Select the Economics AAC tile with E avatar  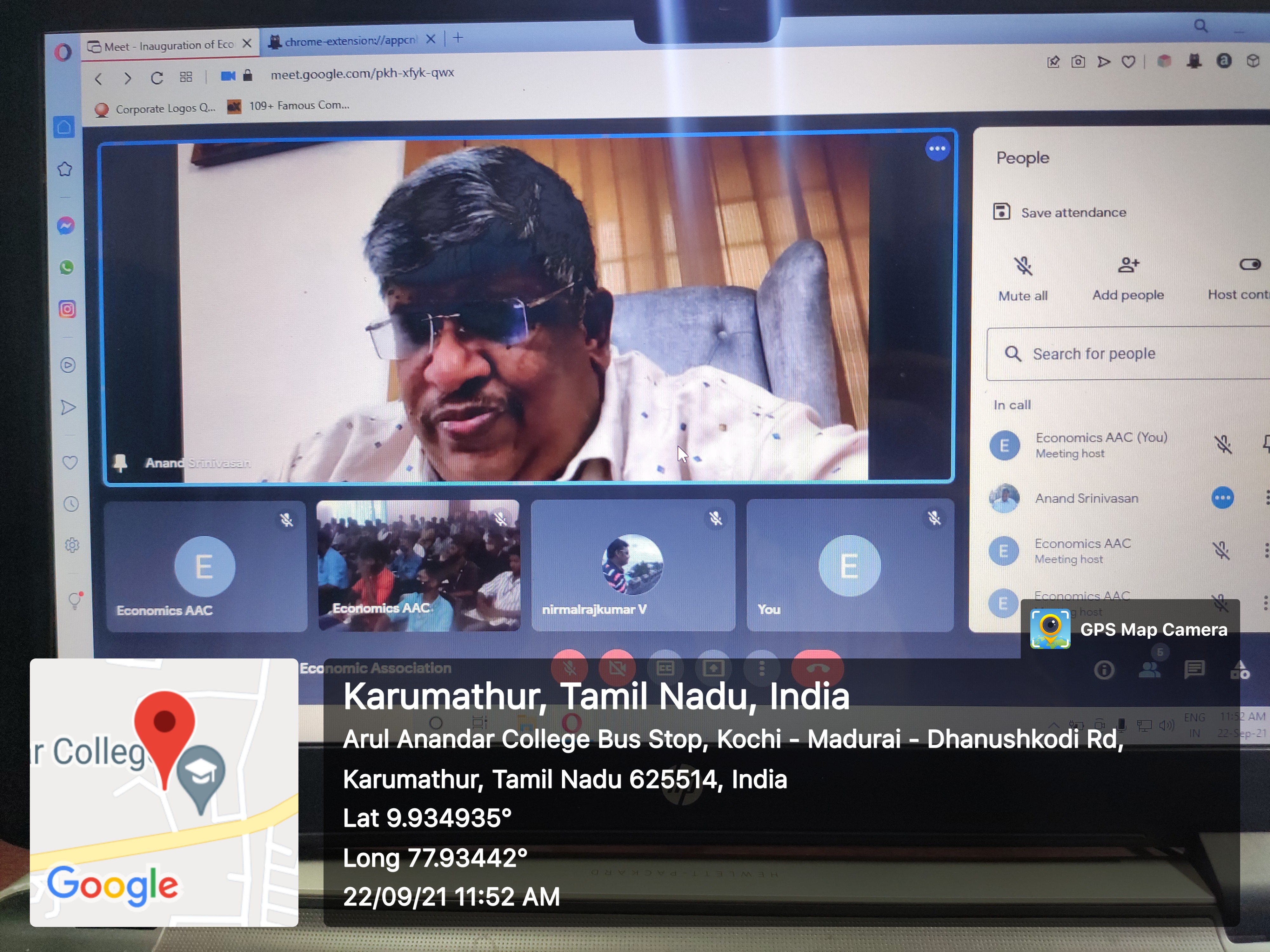click(205, 567)
